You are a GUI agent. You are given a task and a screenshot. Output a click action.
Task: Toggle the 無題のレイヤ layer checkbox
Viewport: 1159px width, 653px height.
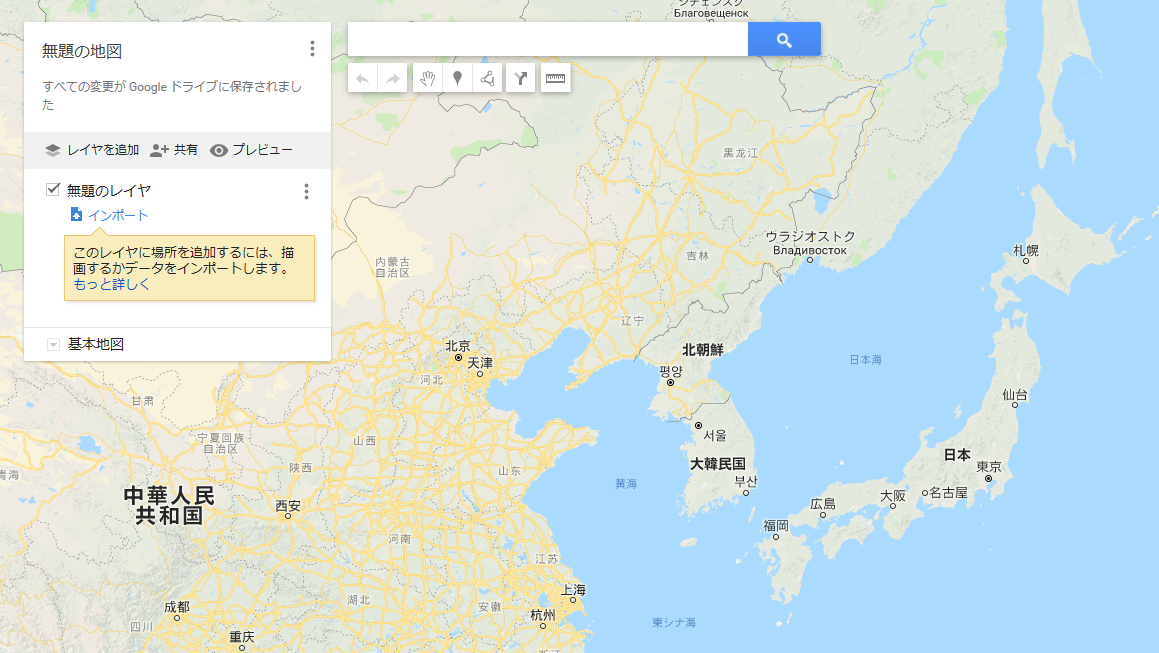pos(52,189)
